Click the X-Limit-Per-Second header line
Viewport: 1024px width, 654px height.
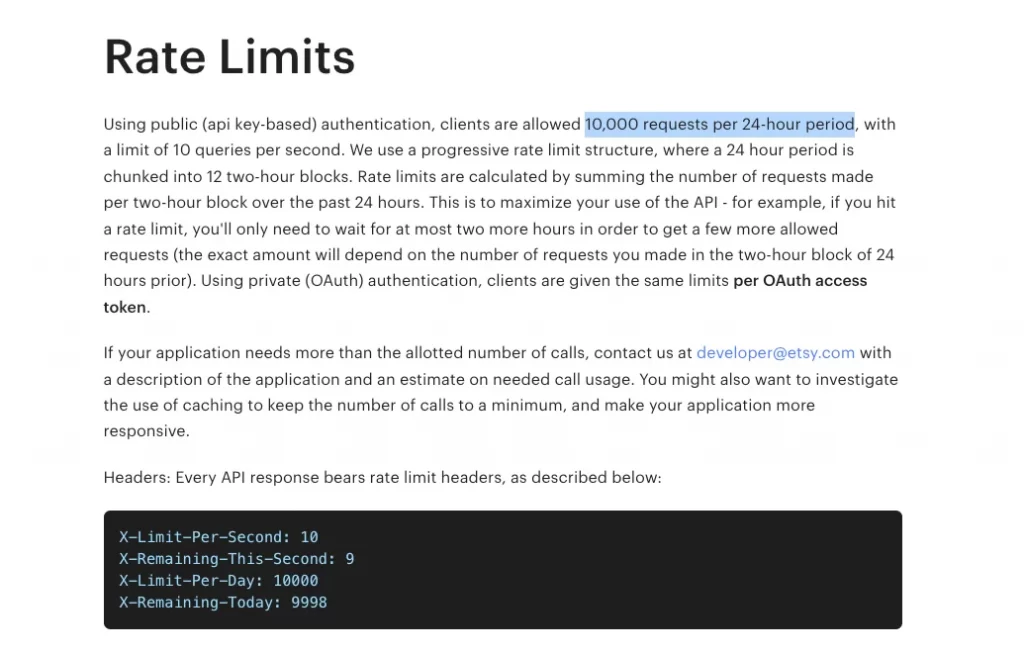[218, 537]
